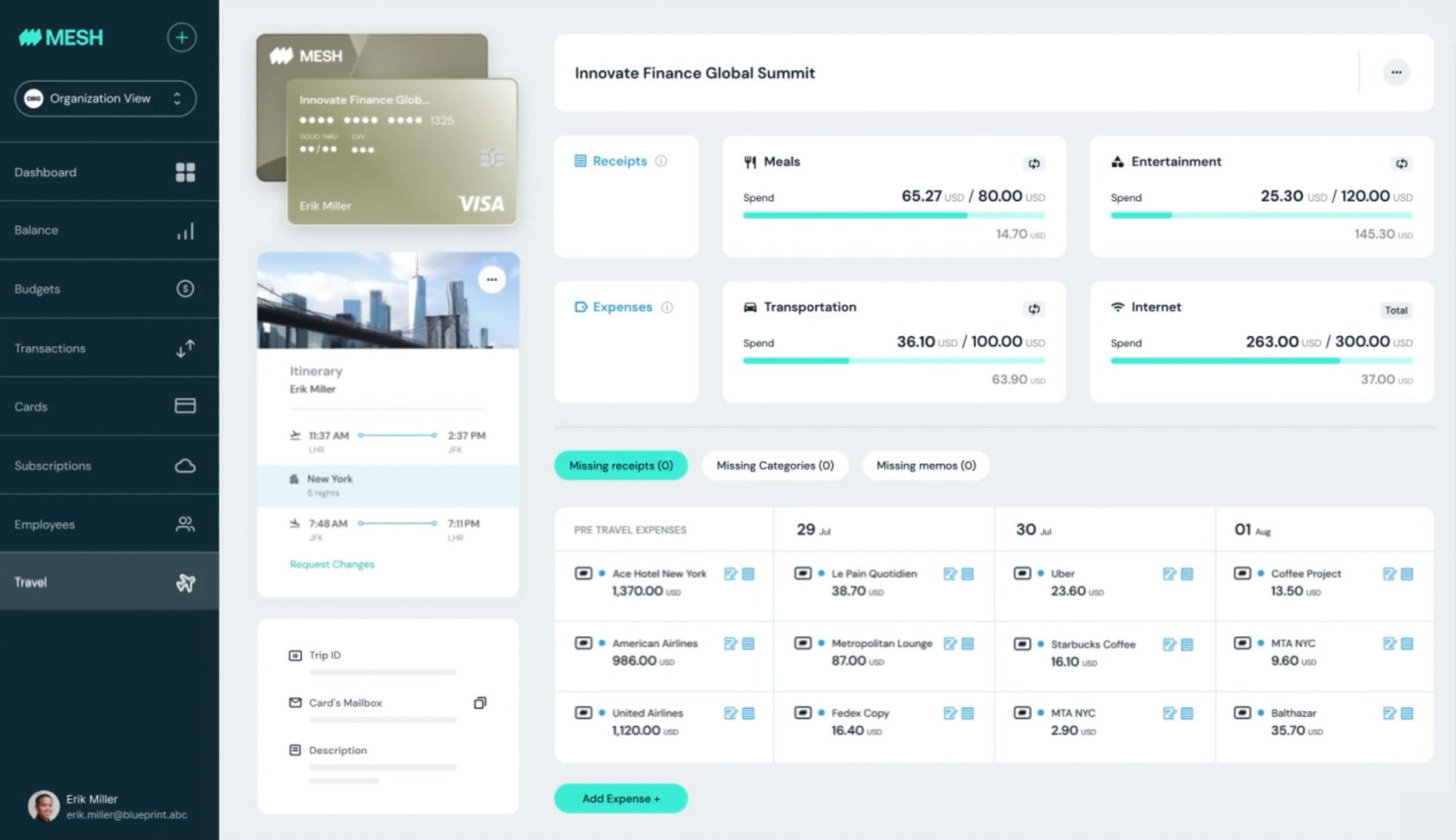Open the summit header three-dot menu
1456x840 pixels.
(x=1396, y=72)
